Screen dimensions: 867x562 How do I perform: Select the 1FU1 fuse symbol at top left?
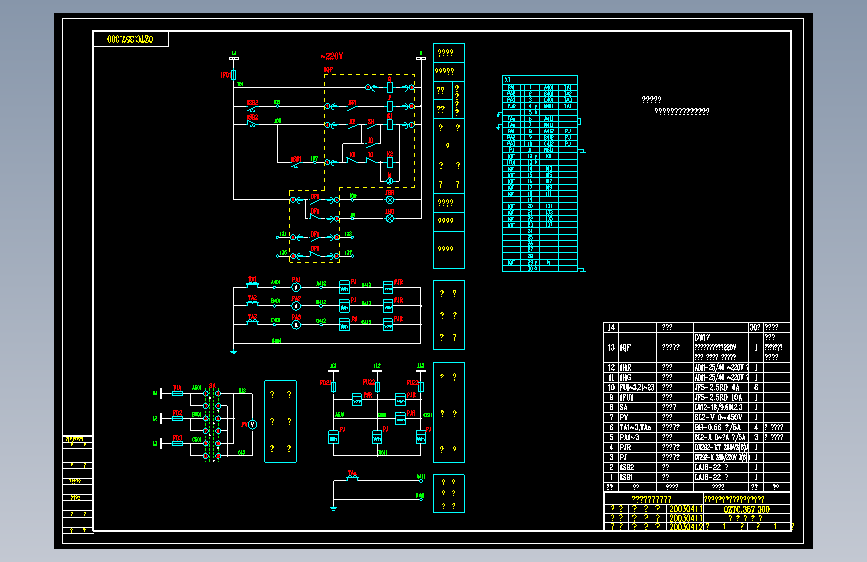click(x=233, y=75)
